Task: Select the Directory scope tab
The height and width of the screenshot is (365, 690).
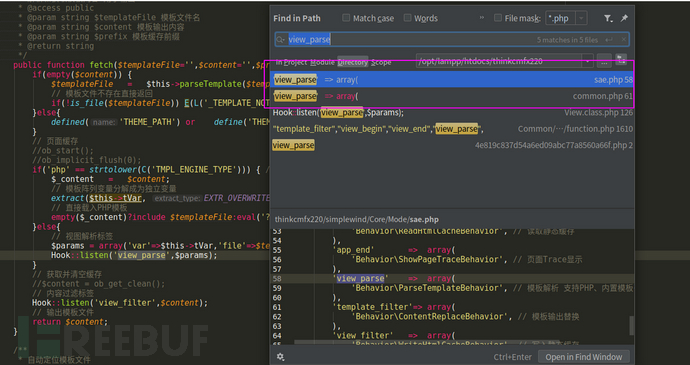Action: click(x=352, y=62)
